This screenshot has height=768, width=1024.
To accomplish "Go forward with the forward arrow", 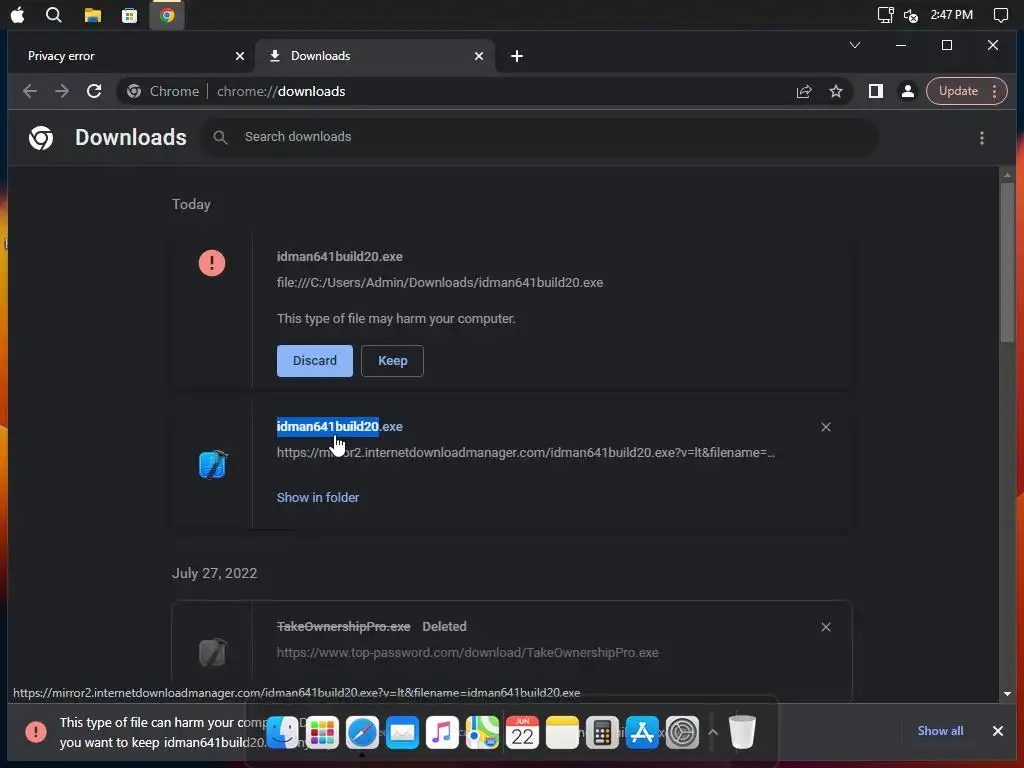I will pos(62,91).
